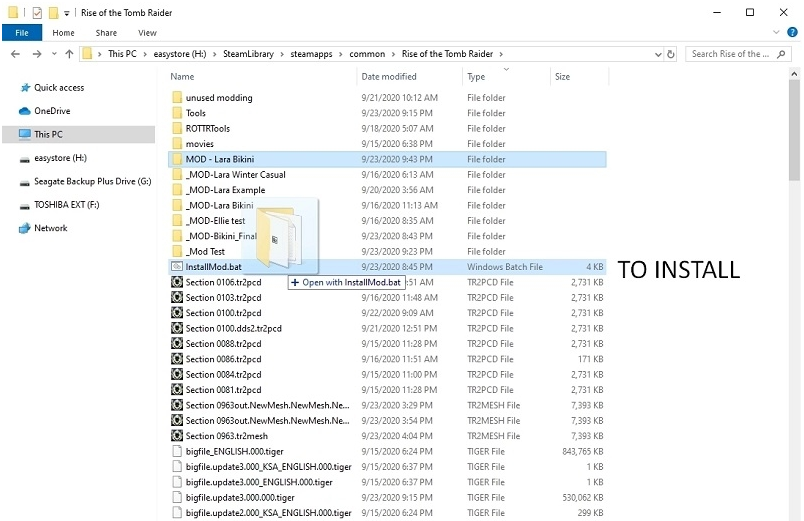This screenshot has height=521, width=804.
Task: Expand the address bar history dropdown
Action: [658, 54]
